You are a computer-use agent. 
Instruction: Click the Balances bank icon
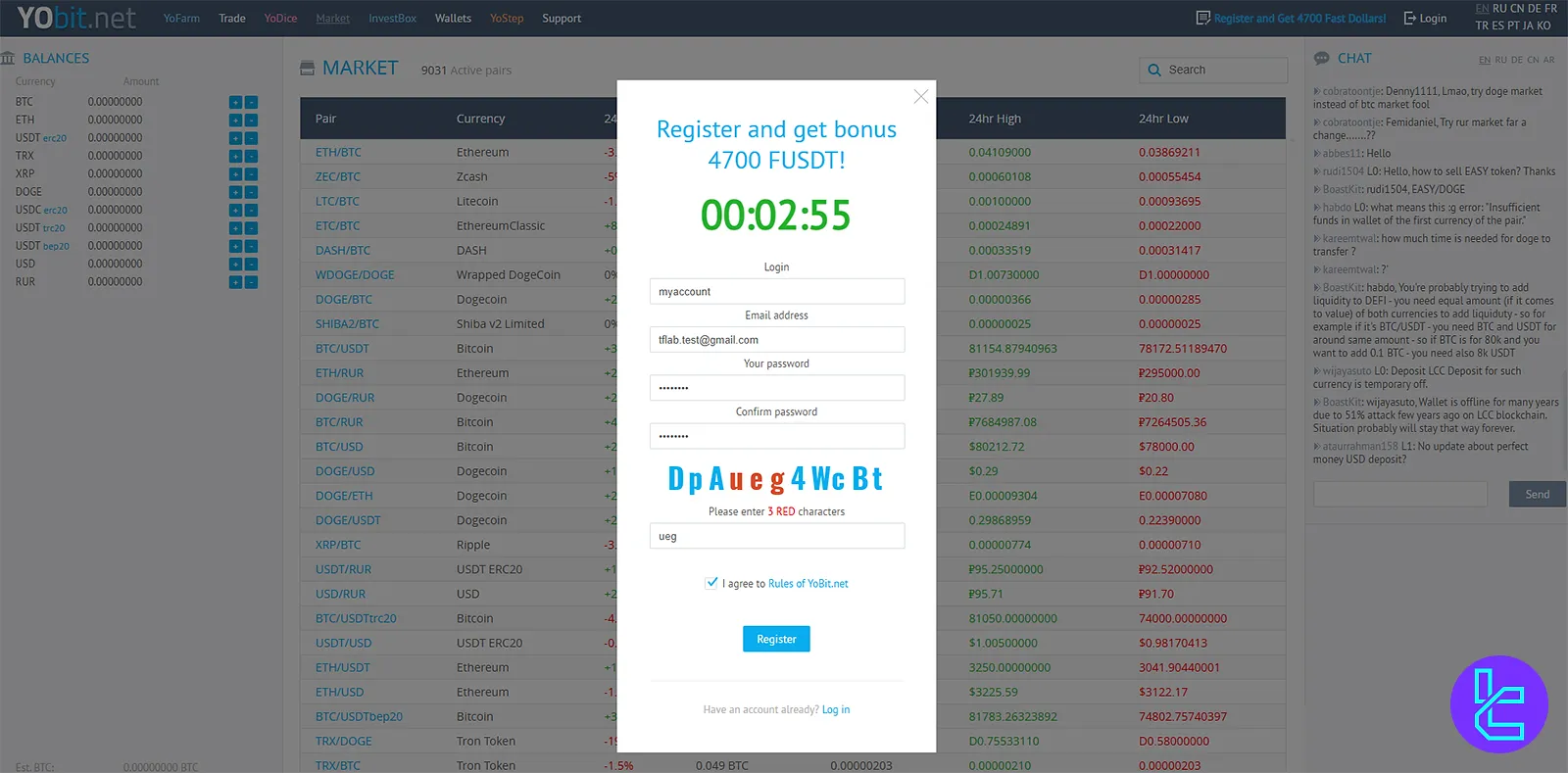point(8,58)
